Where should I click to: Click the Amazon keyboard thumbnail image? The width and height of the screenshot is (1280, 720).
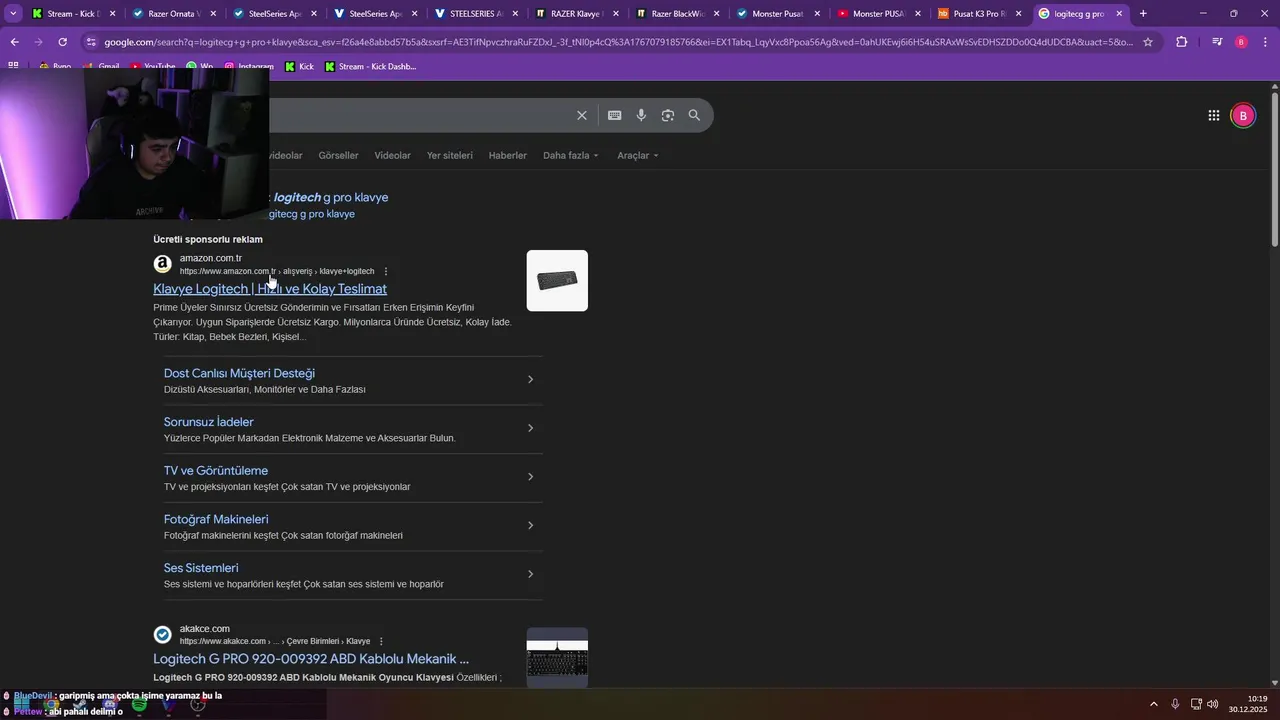(557, 280)
